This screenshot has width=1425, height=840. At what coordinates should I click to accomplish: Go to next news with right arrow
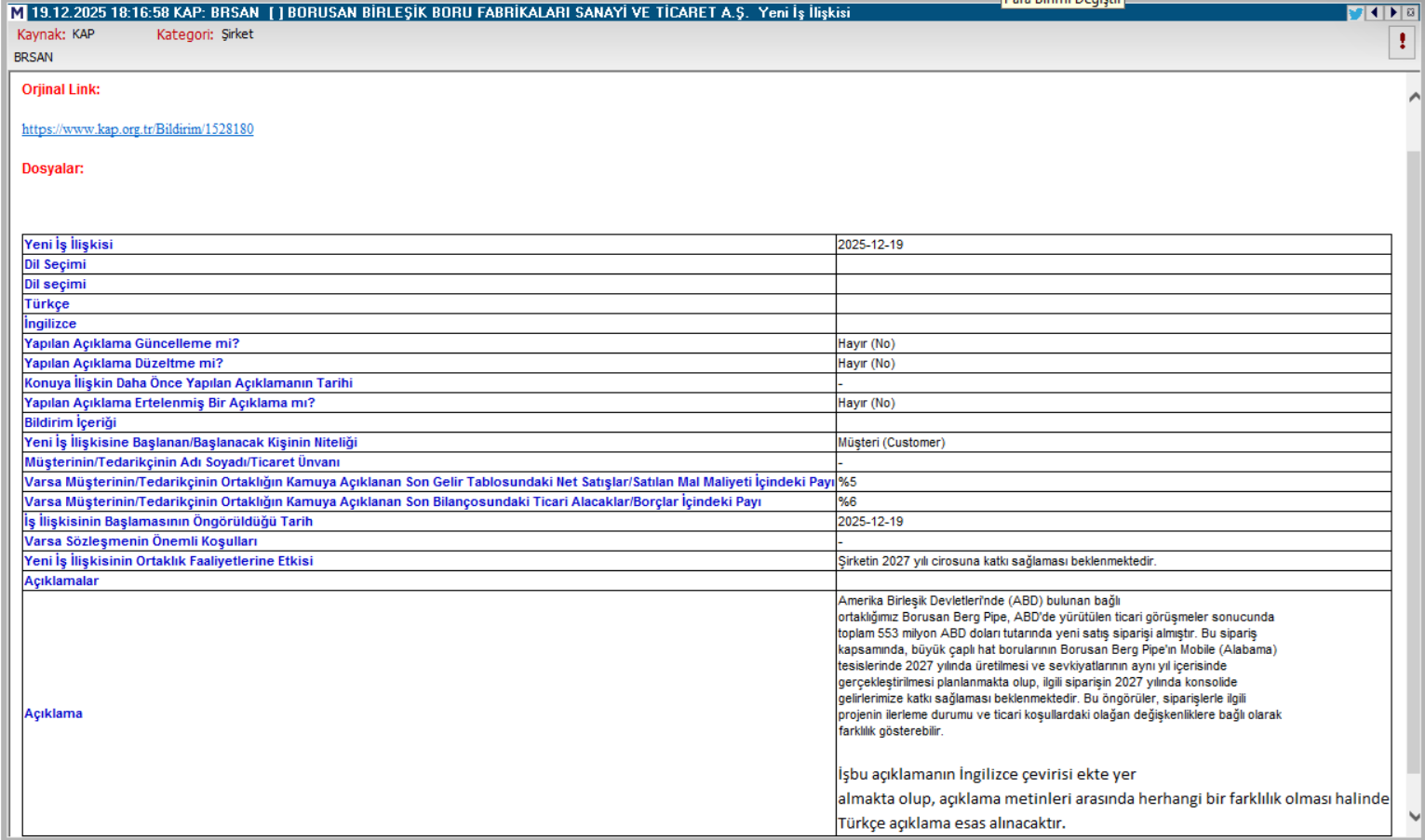pos(1393,13)
